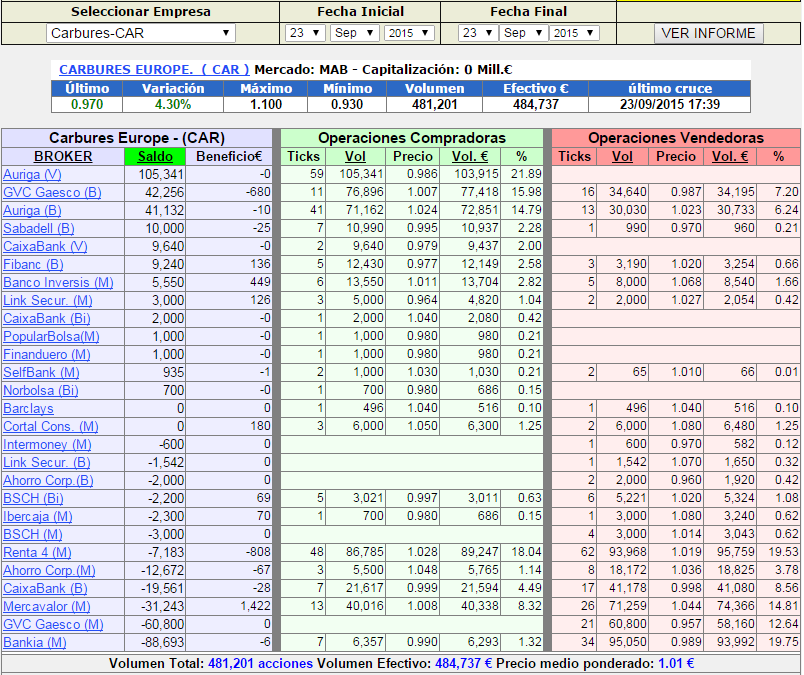Open the Mercavalor (M) broker link
Screen dimensions: 804x675
pyautogui.click(x=47, y=607)
